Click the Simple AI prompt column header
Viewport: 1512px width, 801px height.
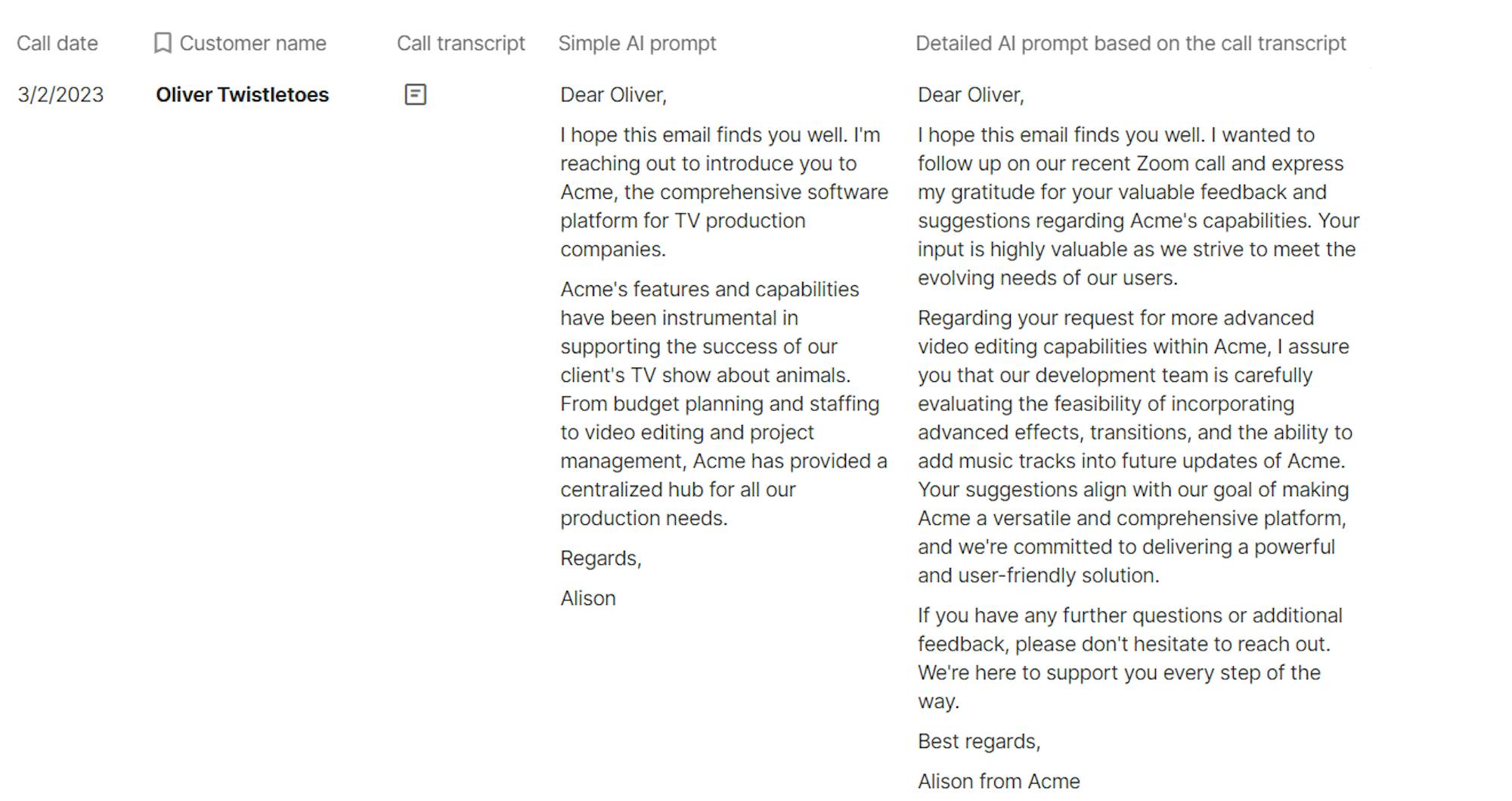pos(637,43)
